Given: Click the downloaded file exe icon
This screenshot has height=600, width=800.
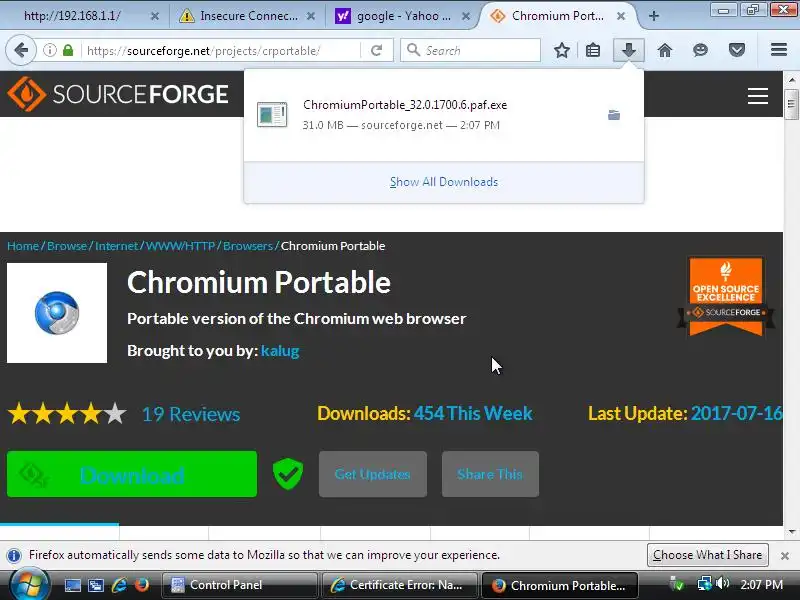Looking at the screenshot, I should (x=272, y=115).
